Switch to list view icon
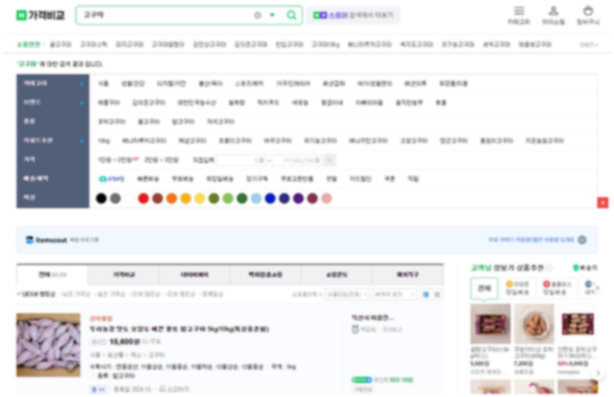 tap(426, 294)
